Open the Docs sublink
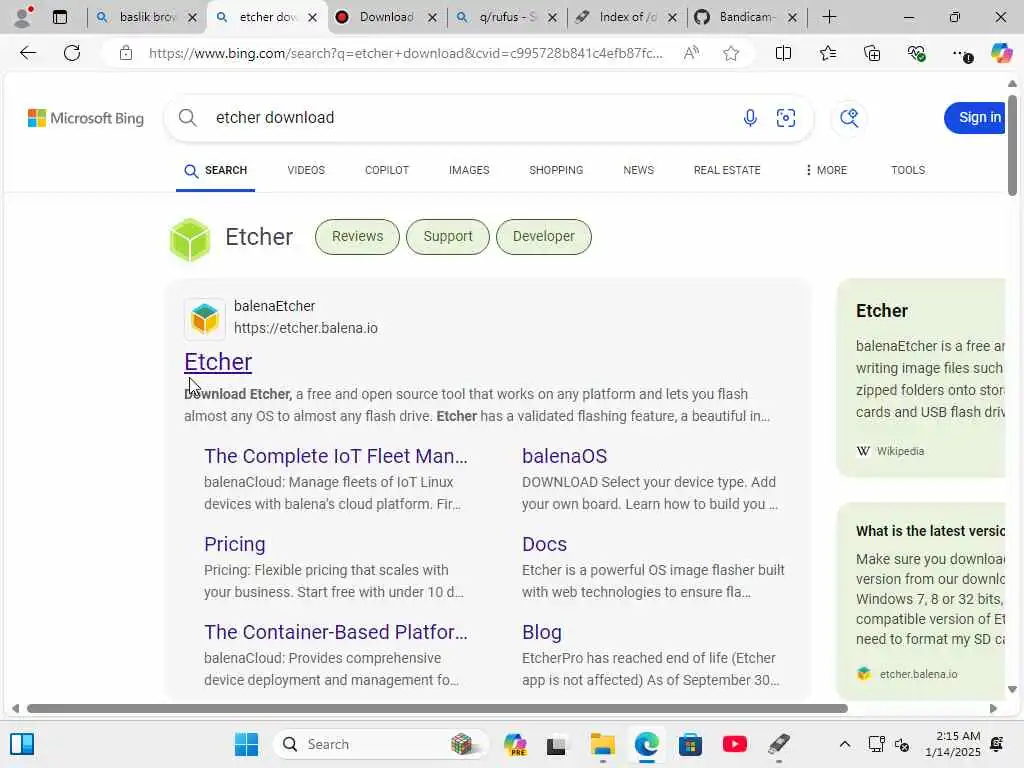Viewport: 1024px width, 768px height. [544, 544]
